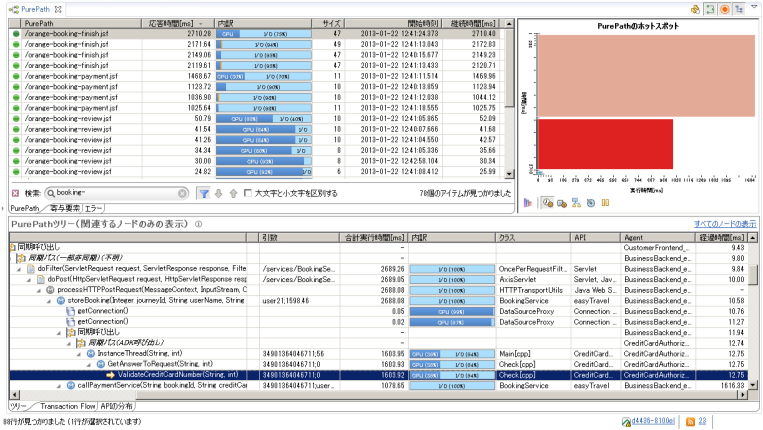The height and width of the screenshot is (430, 763).
Task: Close the search bar with red X
Action: [x=15, y=193]
